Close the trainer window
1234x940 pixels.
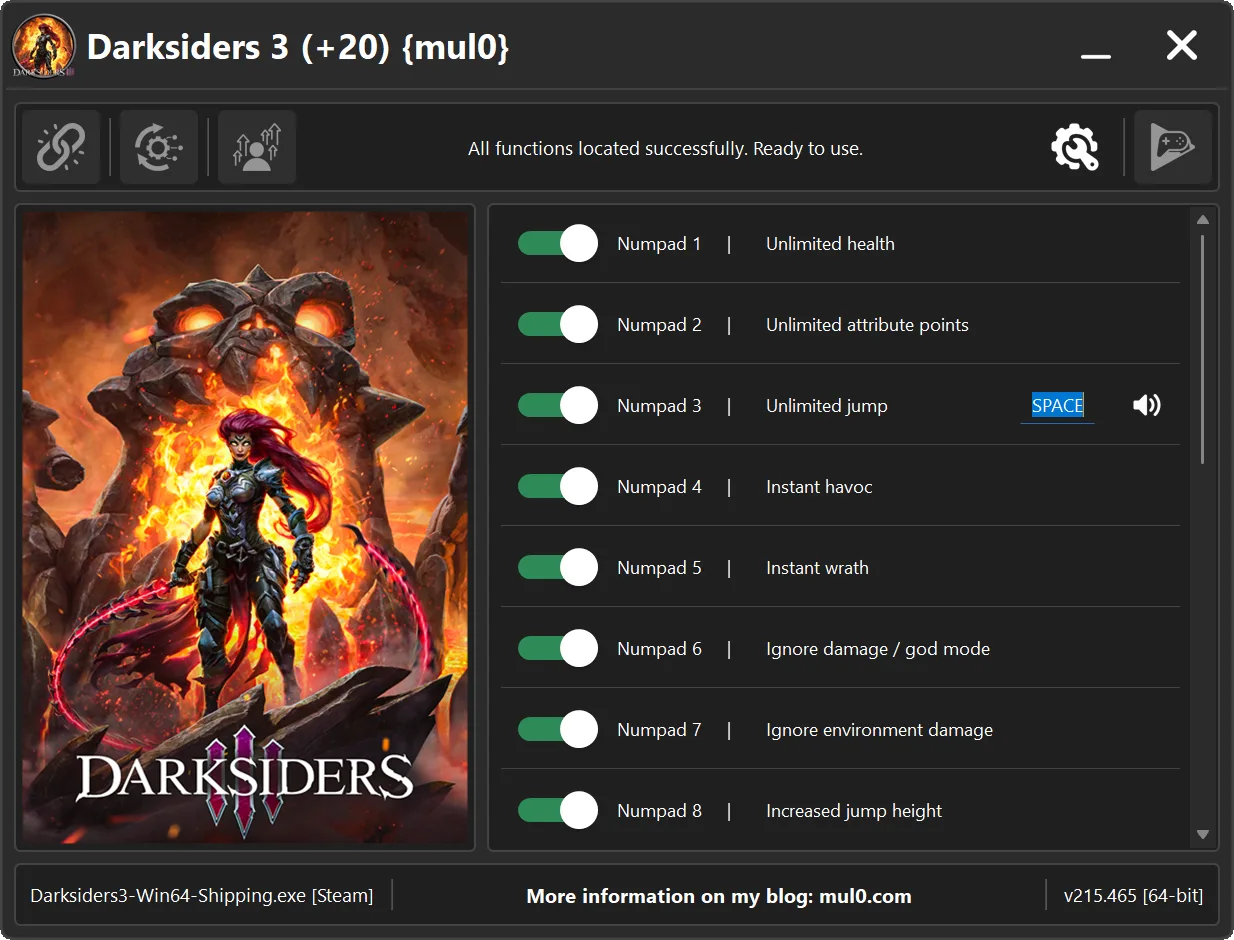point(1182,45)
